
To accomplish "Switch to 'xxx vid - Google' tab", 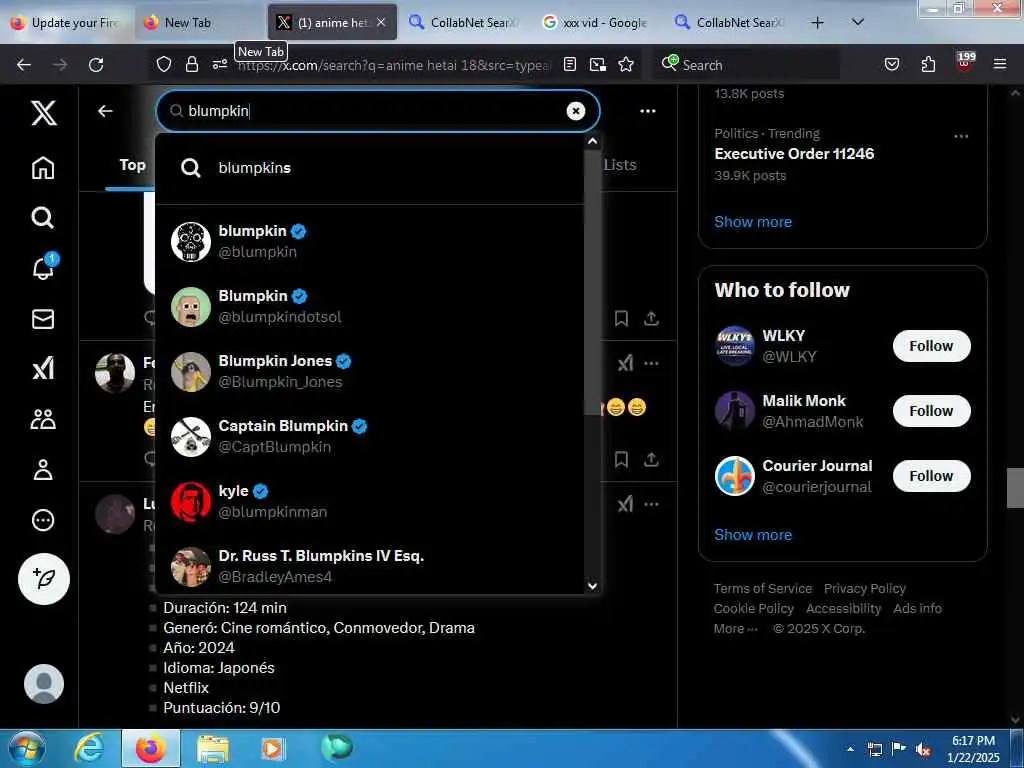I will point(597,22).
